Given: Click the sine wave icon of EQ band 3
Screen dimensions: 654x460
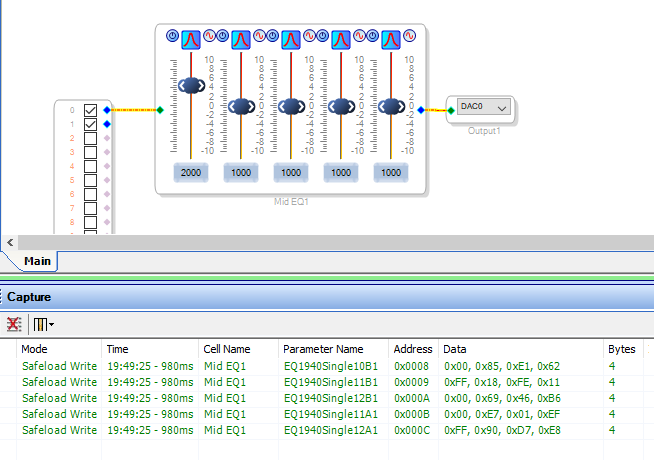Looking at the screenshot, I should [x=309, y=36].
